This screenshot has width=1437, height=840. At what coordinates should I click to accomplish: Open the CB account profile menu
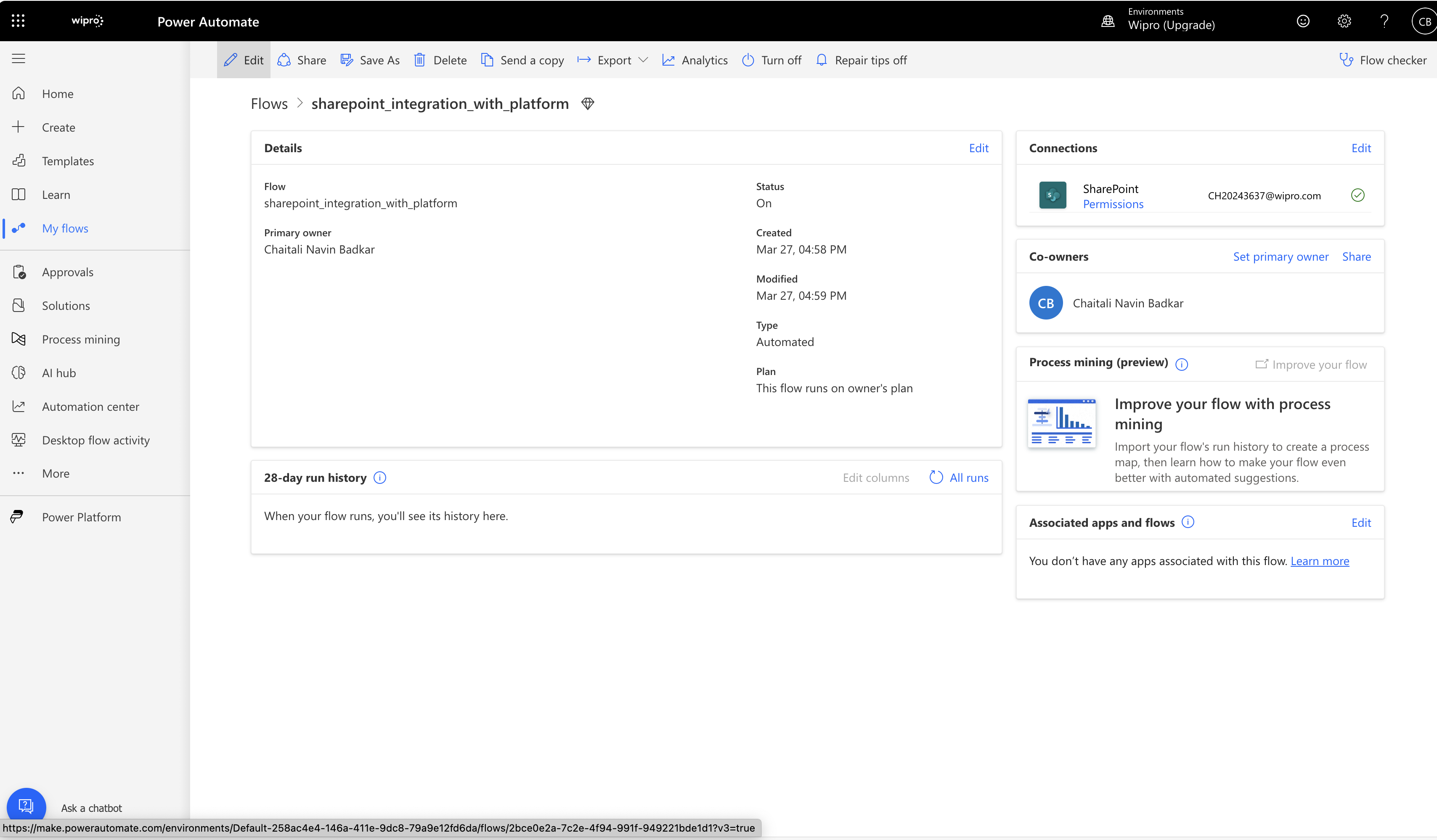click(x=1424, y=21)
